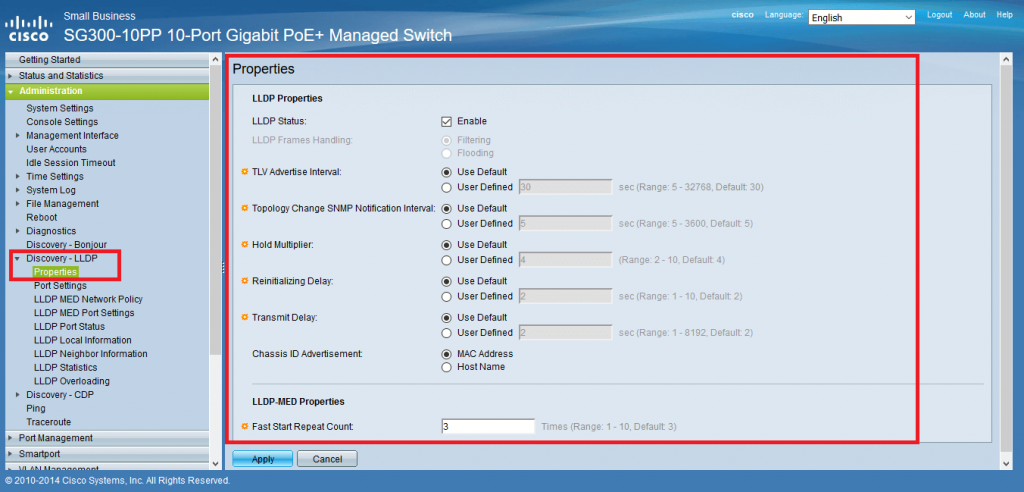Collapse the Administration section
This screenshot has width=1024, height=492.
pos(10,91)
